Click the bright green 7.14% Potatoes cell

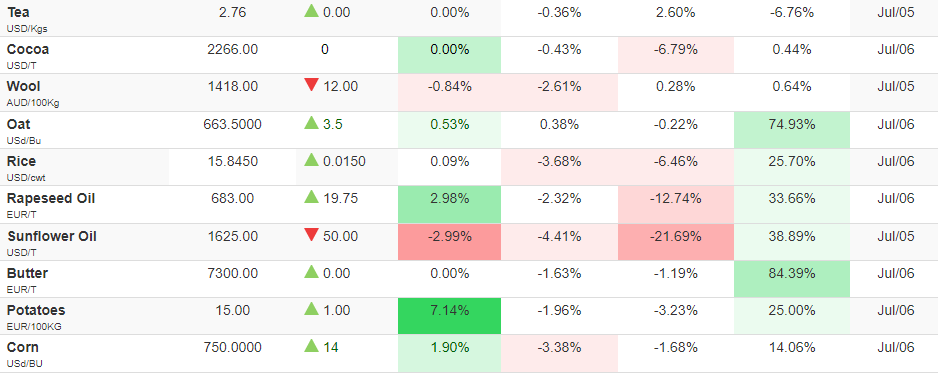[x=449, y=316]
